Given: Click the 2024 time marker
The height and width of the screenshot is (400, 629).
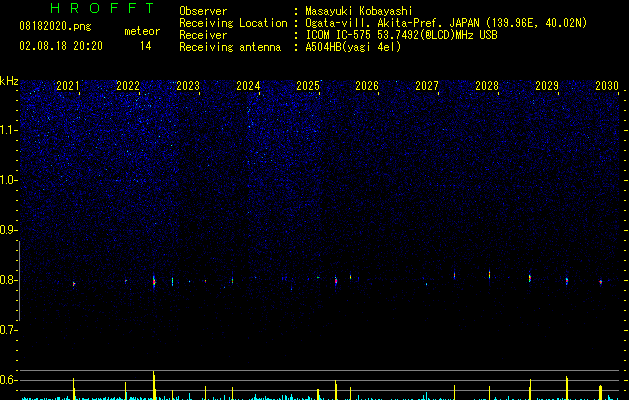Looking at the screenshot, I should [x=248, y=86].
